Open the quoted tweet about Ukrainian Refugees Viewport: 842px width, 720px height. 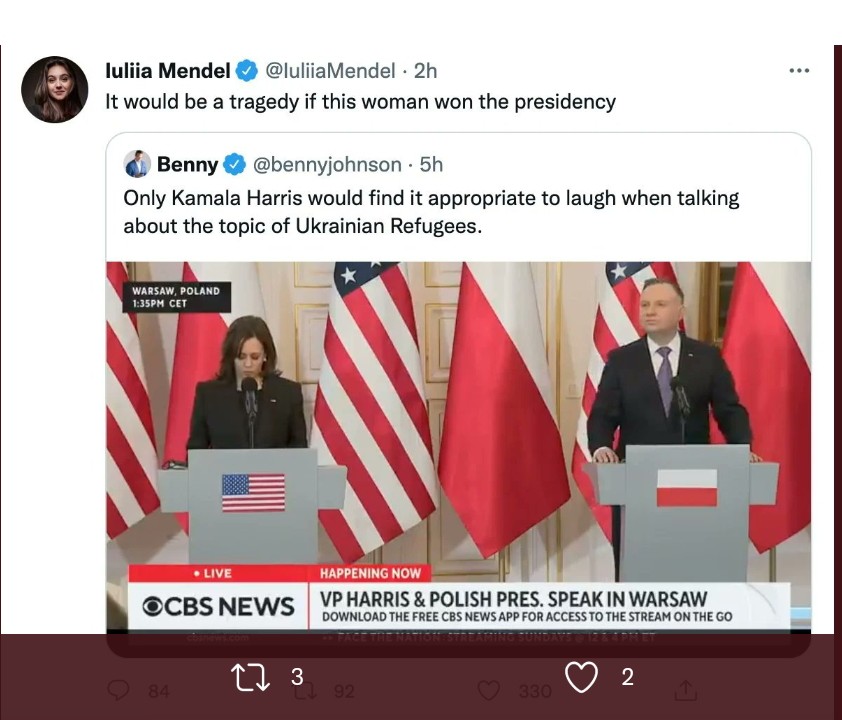click(431, 212)
